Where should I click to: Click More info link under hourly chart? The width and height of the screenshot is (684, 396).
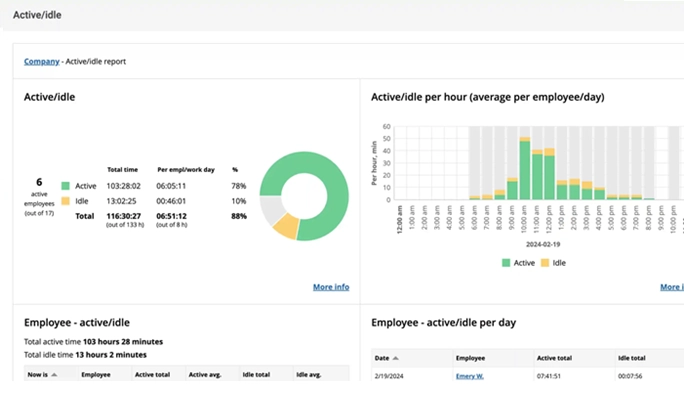pos(672,287)
